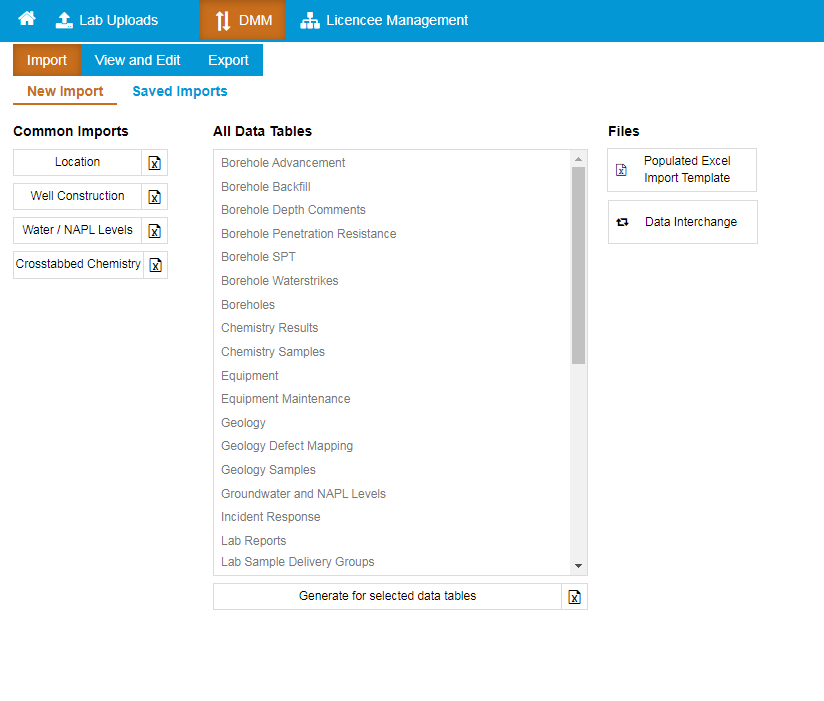Select Groundwater and NAPL Levels table
824x701 pixels.
(303, 494)
